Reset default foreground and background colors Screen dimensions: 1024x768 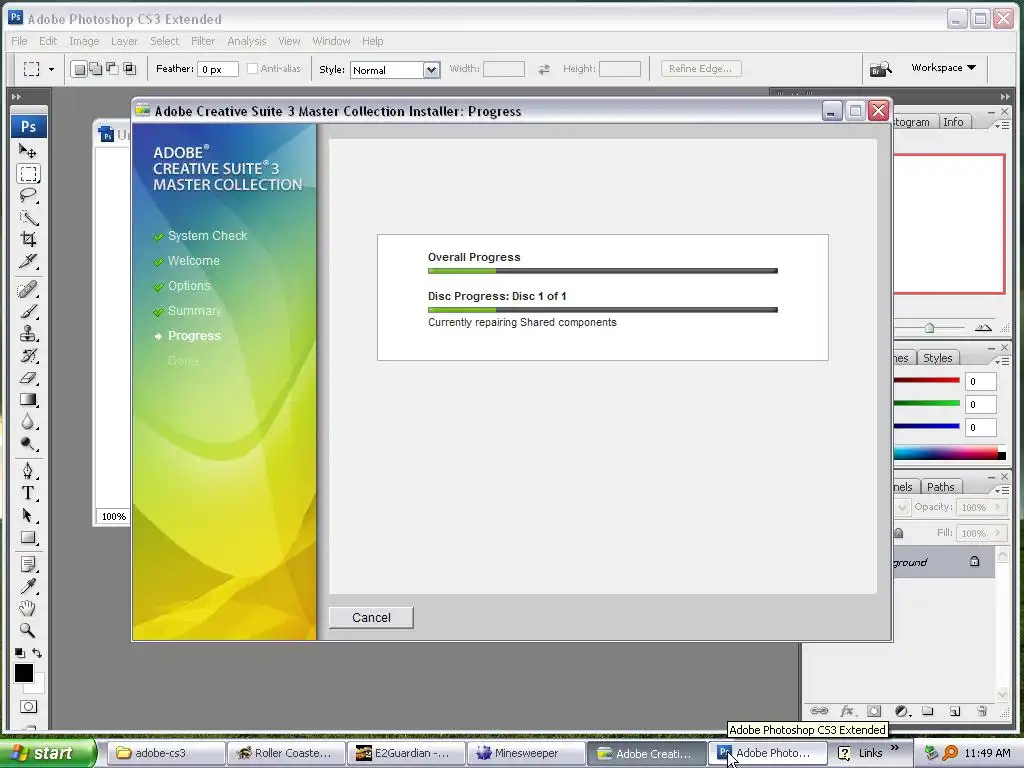click(x=20, y=652)
